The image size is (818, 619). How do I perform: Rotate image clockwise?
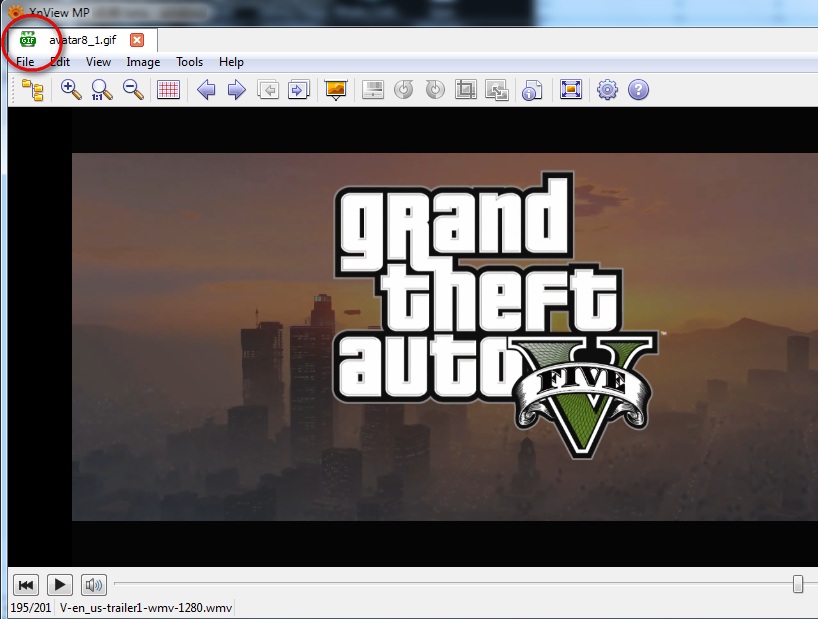click(x=435, y=90)
